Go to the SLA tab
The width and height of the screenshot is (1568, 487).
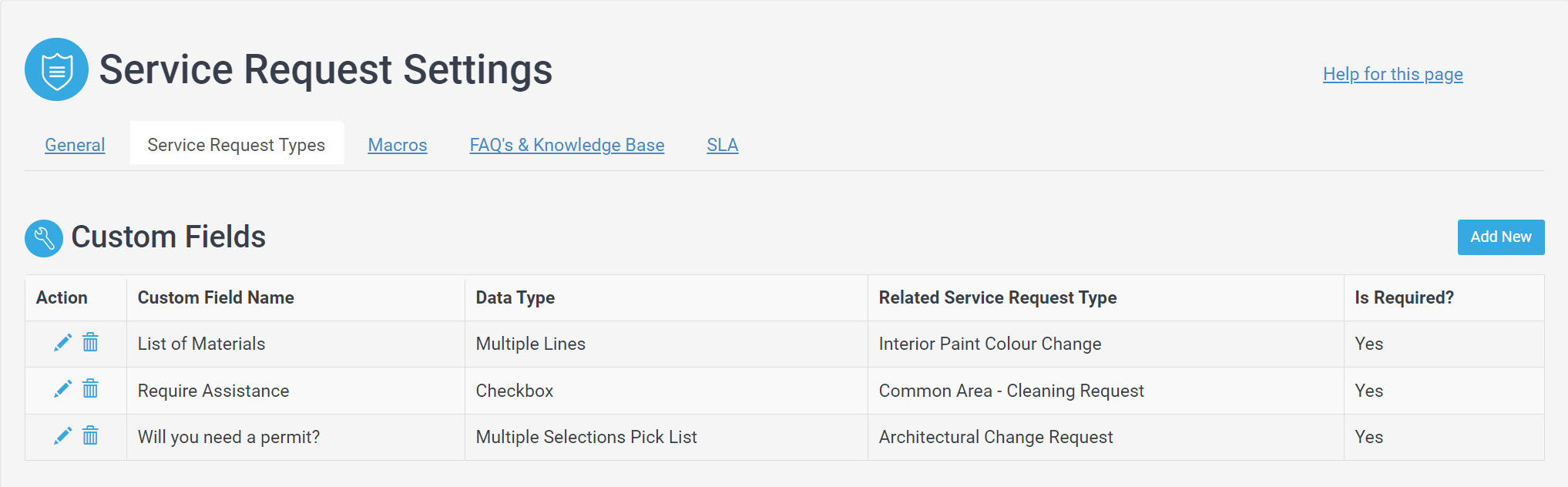(723, 145)
